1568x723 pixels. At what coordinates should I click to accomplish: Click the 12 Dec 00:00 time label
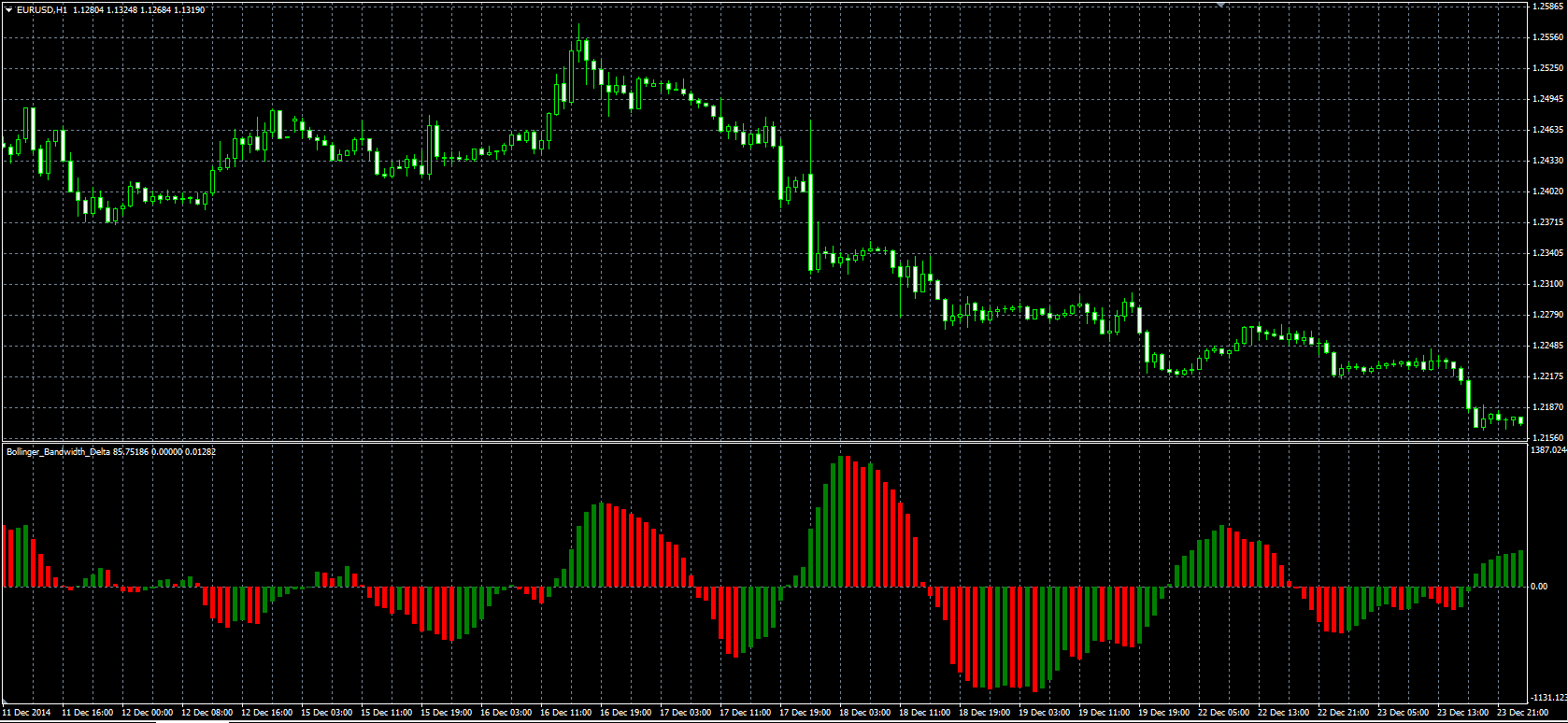pyautogui.click(x=148, y=713)
